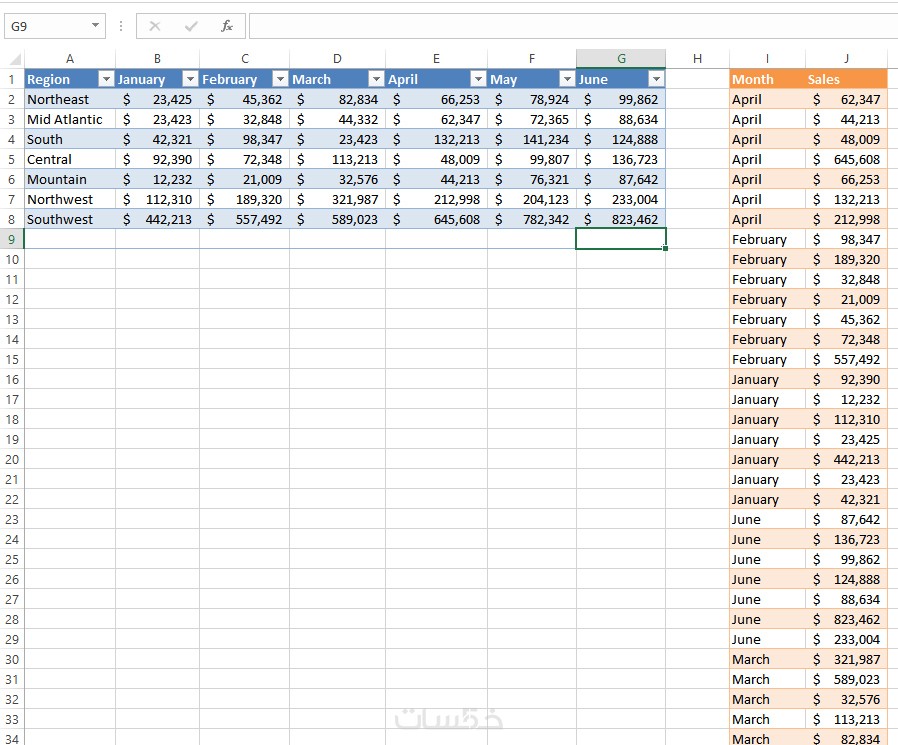This screenshot has width=898, height=745.
Task: Click the Month cell in row 30
Action: coord(767,659)
